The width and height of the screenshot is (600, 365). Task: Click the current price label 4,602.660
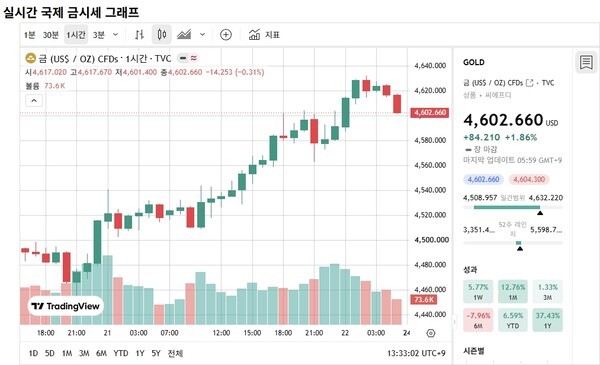click(430, 112)
